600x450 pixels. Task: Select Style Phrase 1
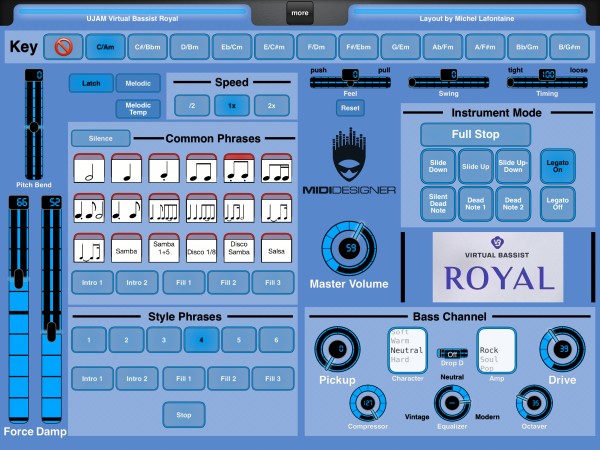coord(89,340)
